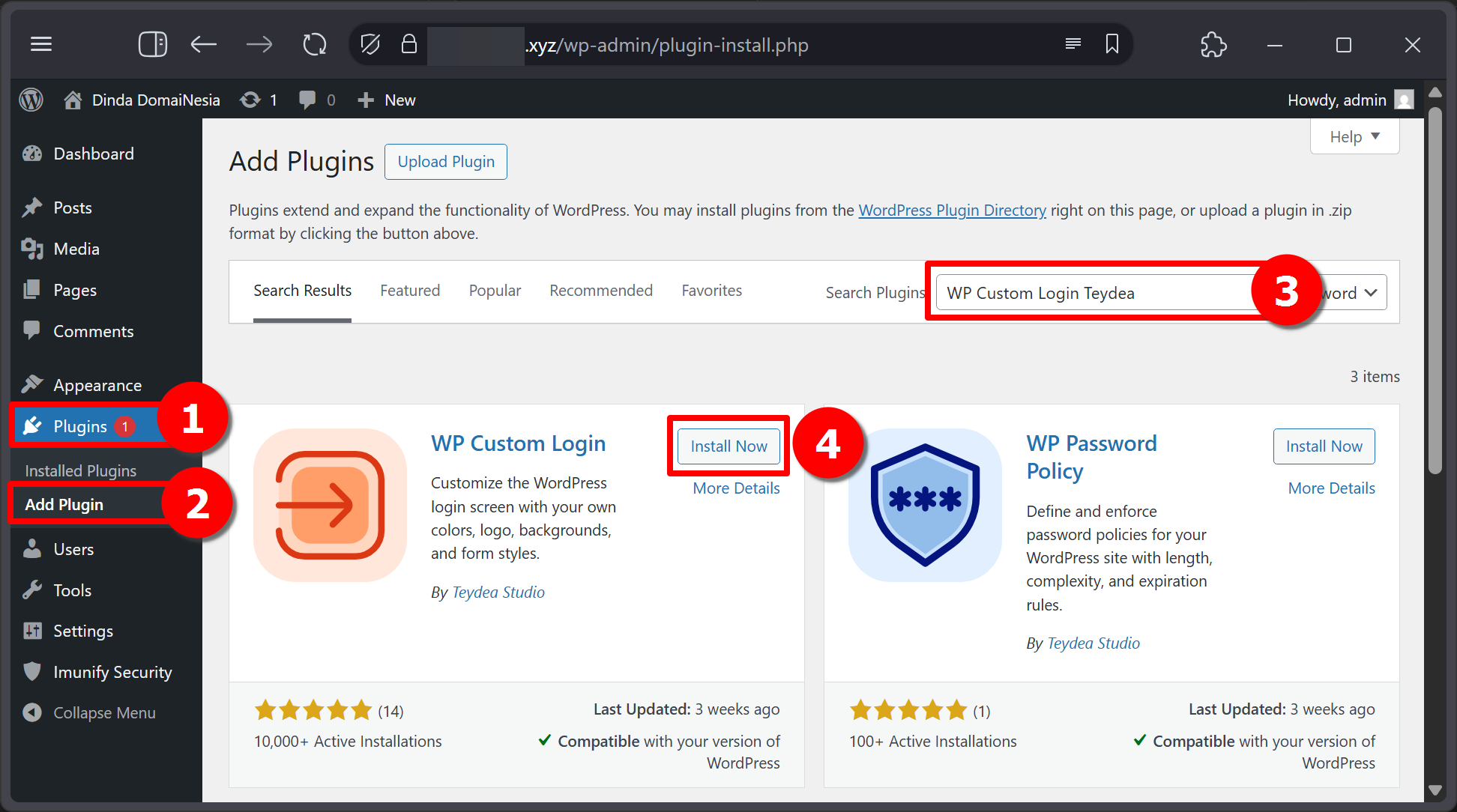Open reader mode icon in the address bar
Image resolution: width=1457 pixels, height=812 pixels.
1073,44
